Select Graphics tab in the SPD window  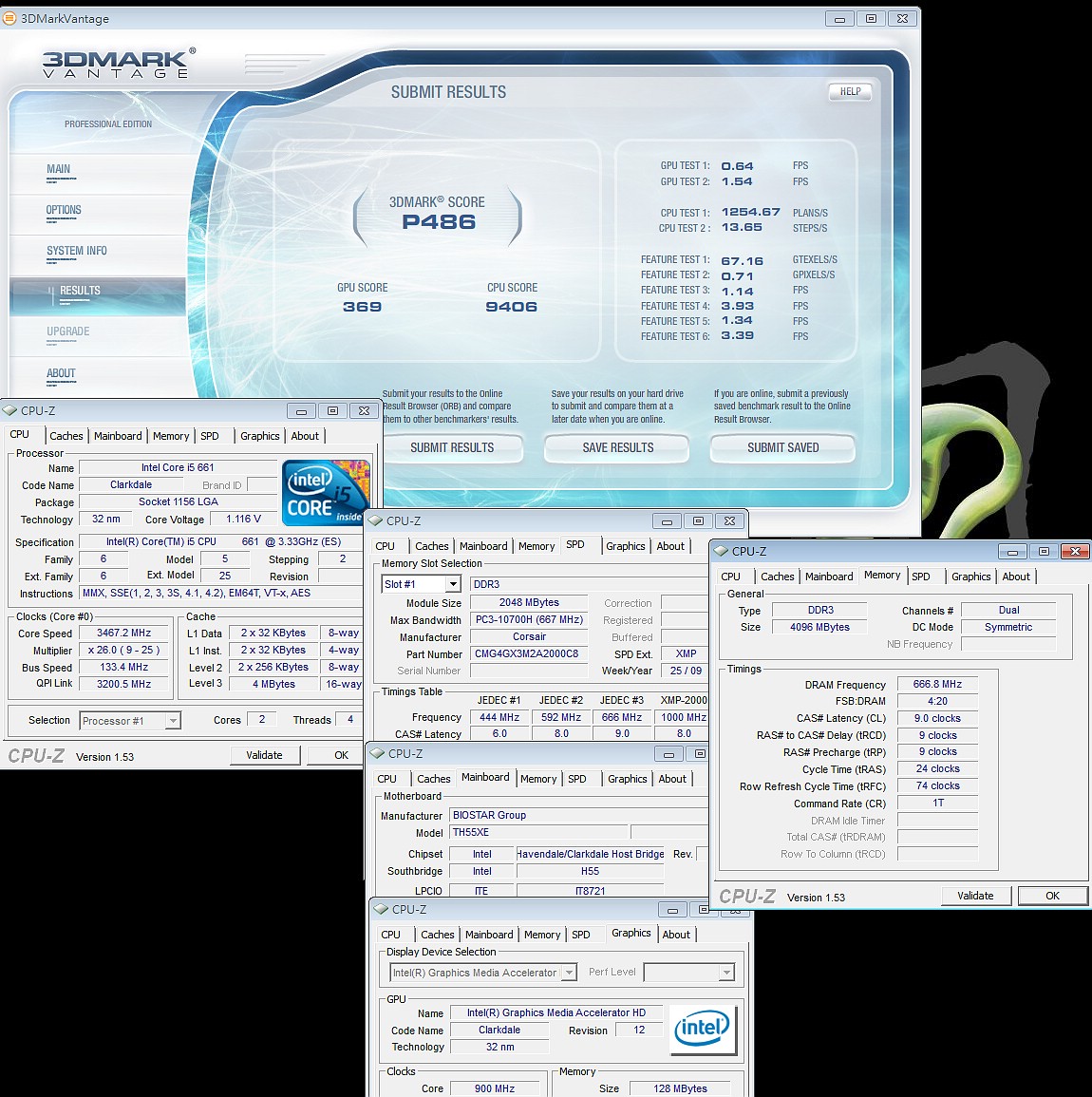click(626, 546)
